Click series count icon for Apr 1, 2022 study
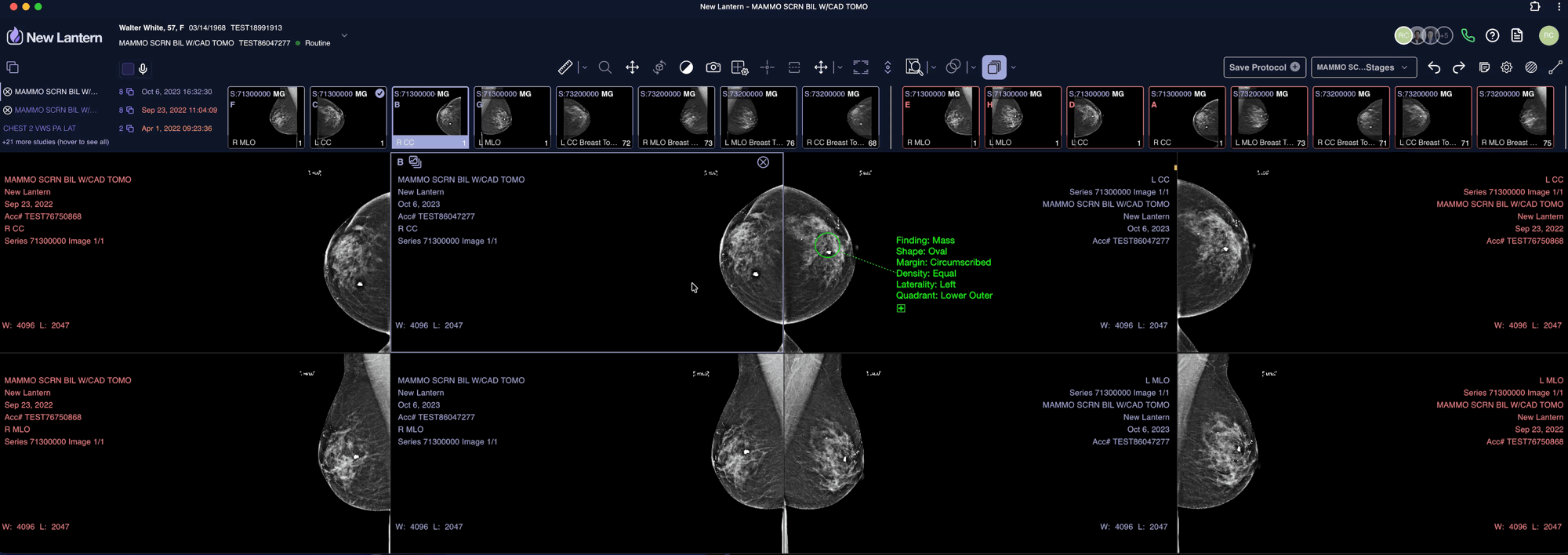This screenshot has width=1568, height=555. 130,129
